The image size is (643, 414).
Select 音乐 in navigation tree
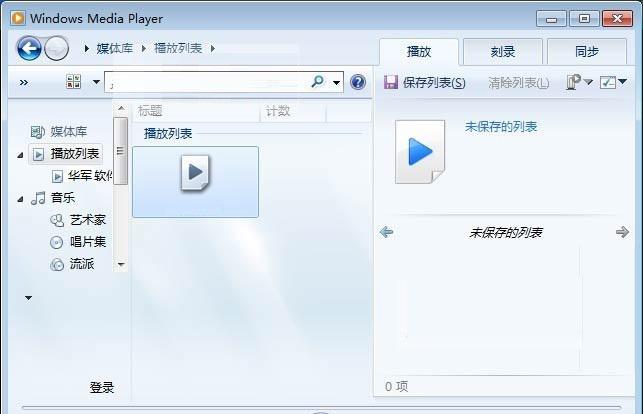[x=62, y=198]
